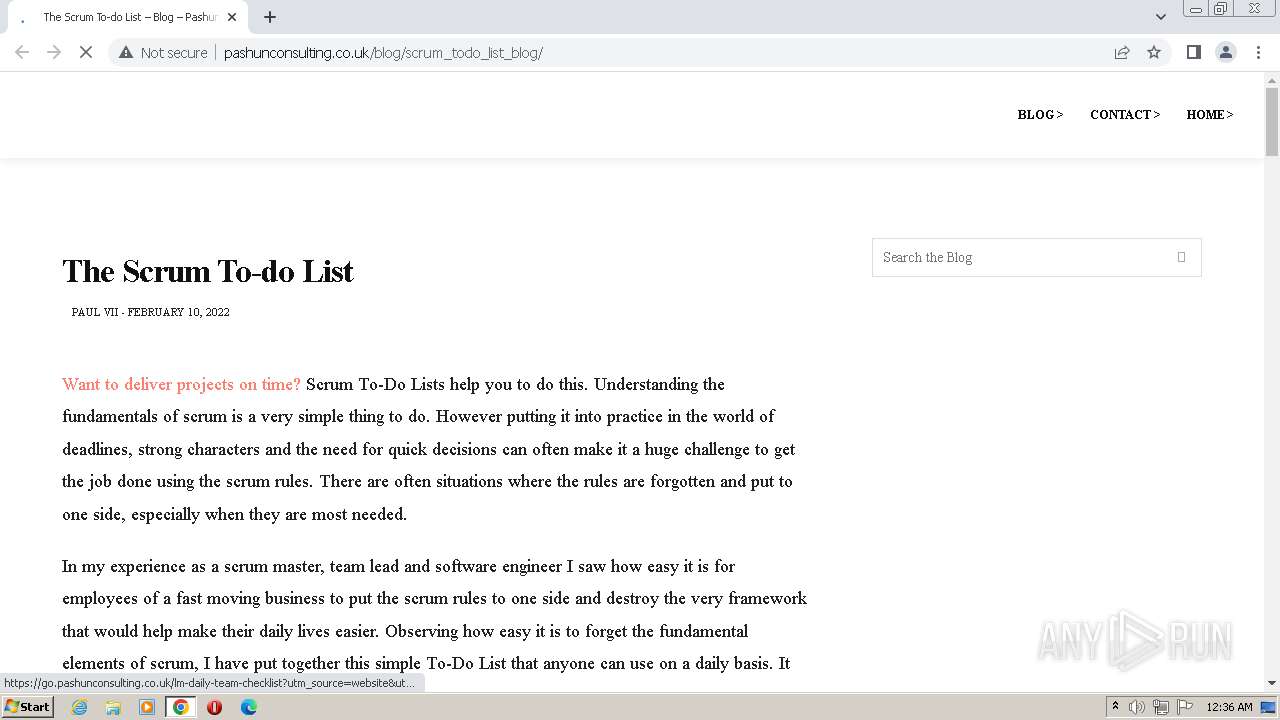Open Microsoft Edge from taskbar
The width and height of the screenshot is (1280, 720).
(248, 707)
